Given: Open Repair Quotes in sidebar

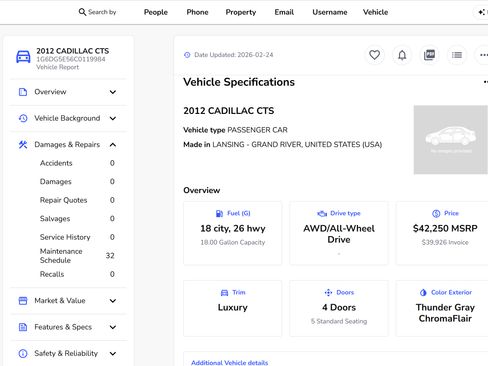Looking at the screenshot, I should coord(63,200).
